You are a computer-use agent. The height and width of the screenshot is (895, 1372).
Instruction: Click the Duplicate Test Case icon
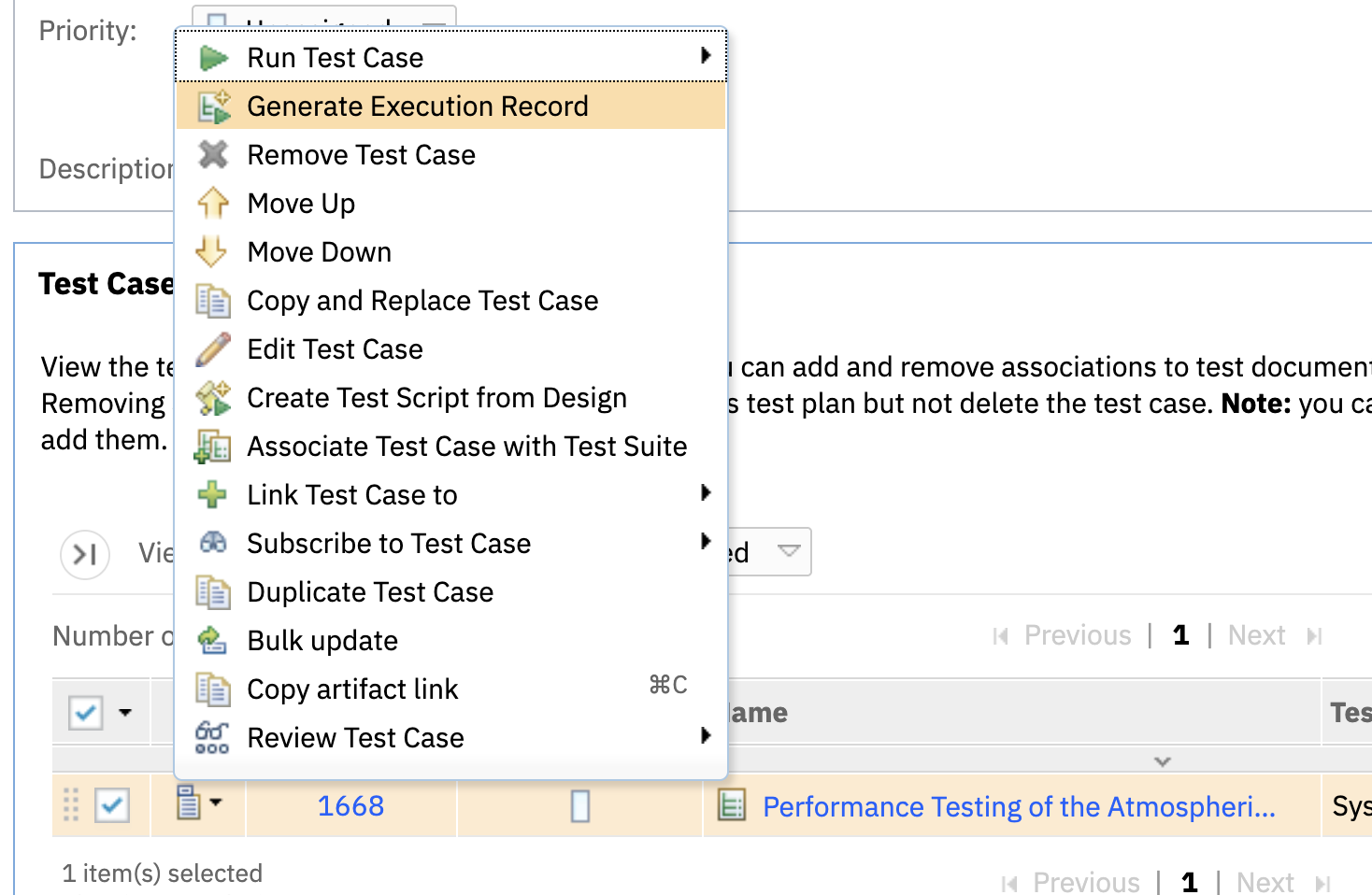(x=213, y=592)
